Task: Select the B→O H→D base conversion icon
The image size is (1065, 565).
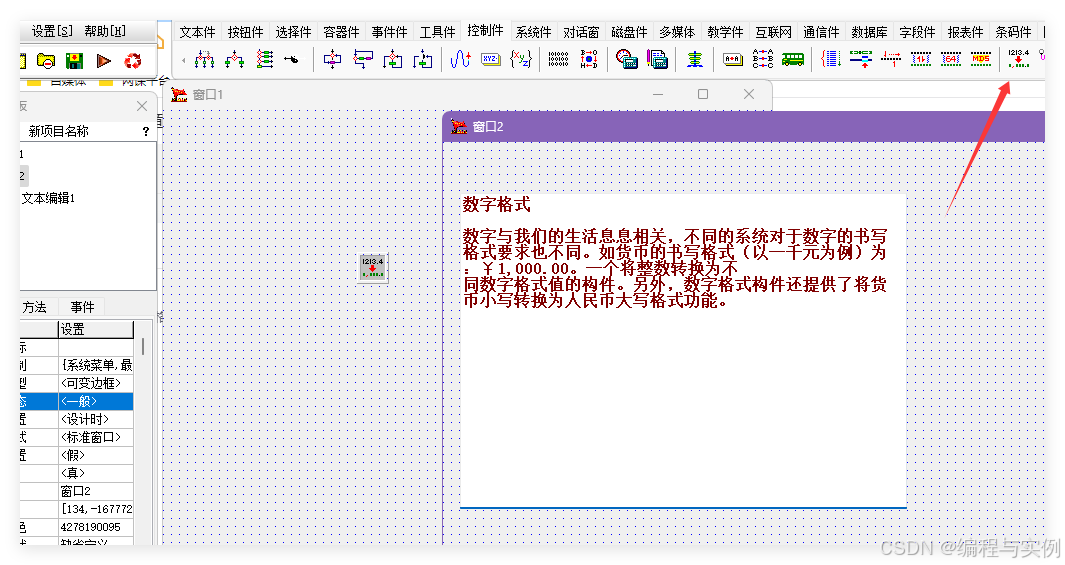Action: [589, 59]
